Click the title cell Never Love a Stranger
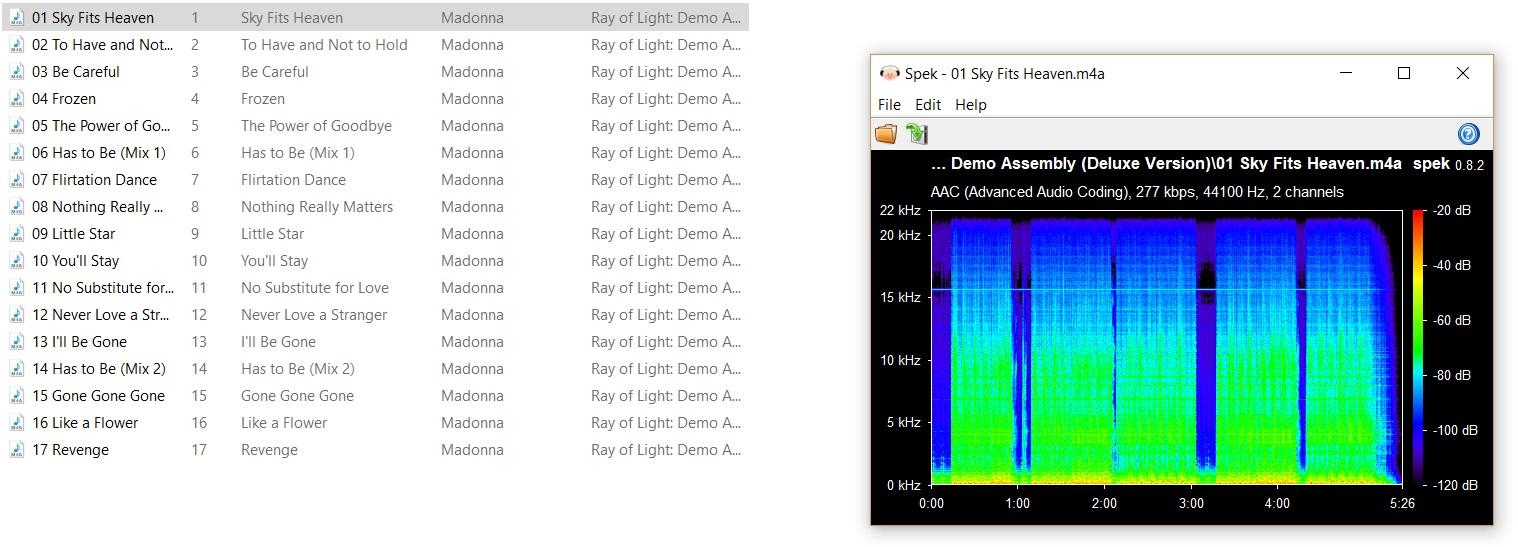 pos(314,315)
